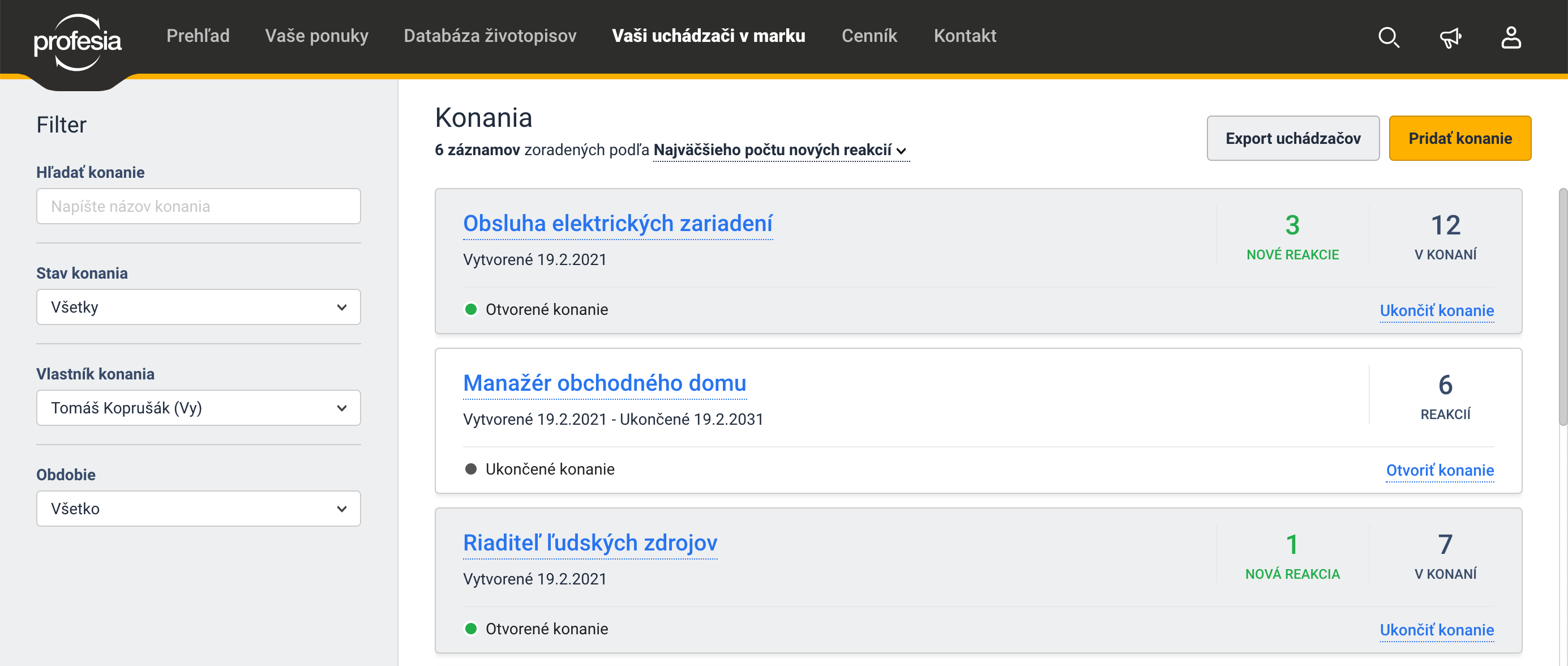This screenshot has width=1568, height=666.
Task: Click Ukončené konanie status text
Action: [x=550, y=469]
